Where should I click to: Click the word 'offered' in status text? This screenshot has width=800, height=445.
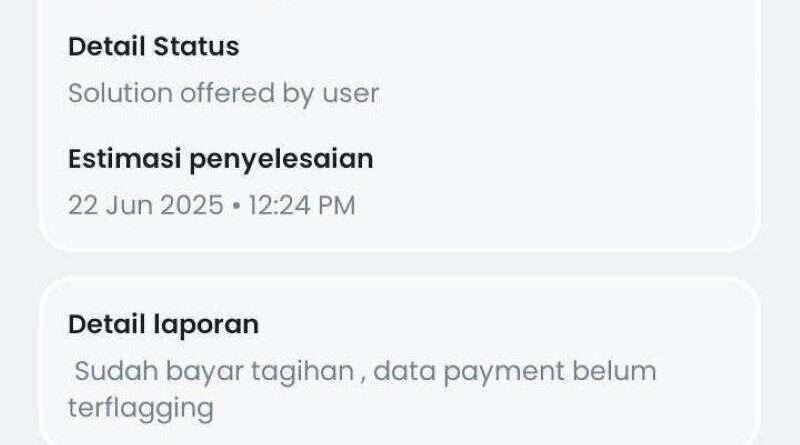point(227,93)
